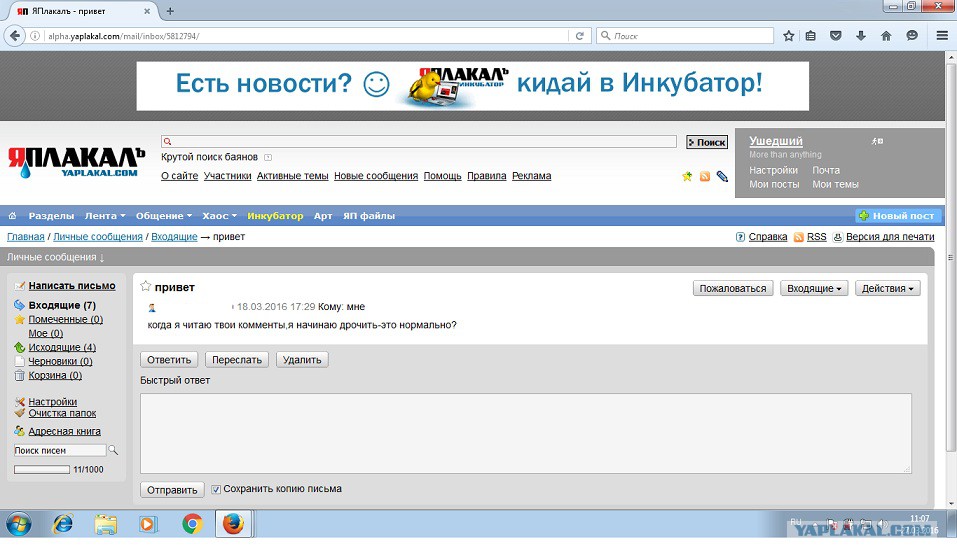This screenshot has height=560, width=957.
Task: Reload the page with the refresh icon
Action: pos(579,36)
